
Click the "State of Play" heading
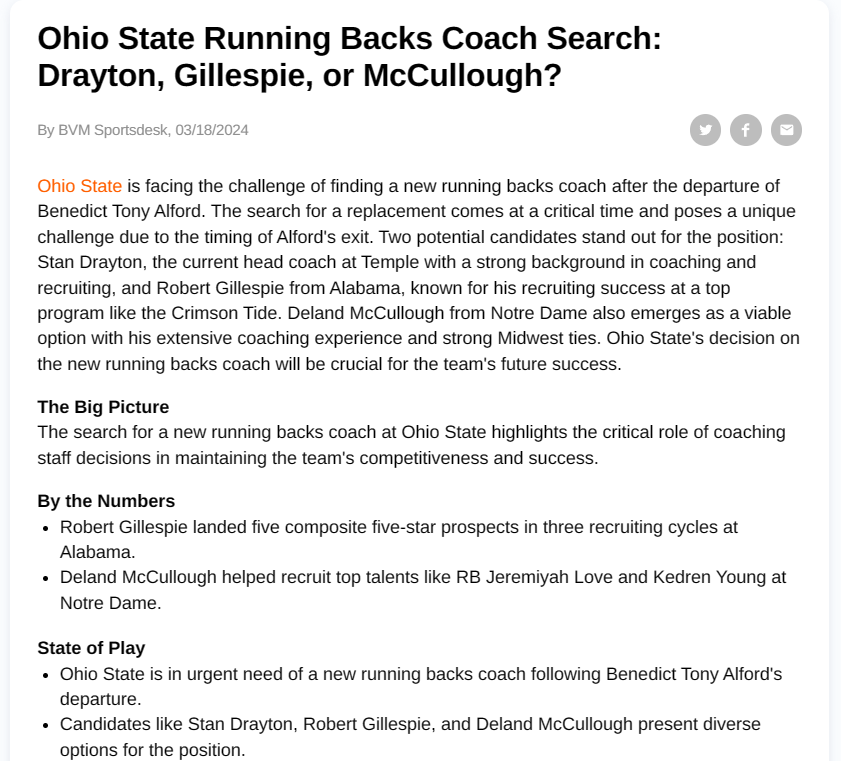pyautogui.click(x=91, y=648)
